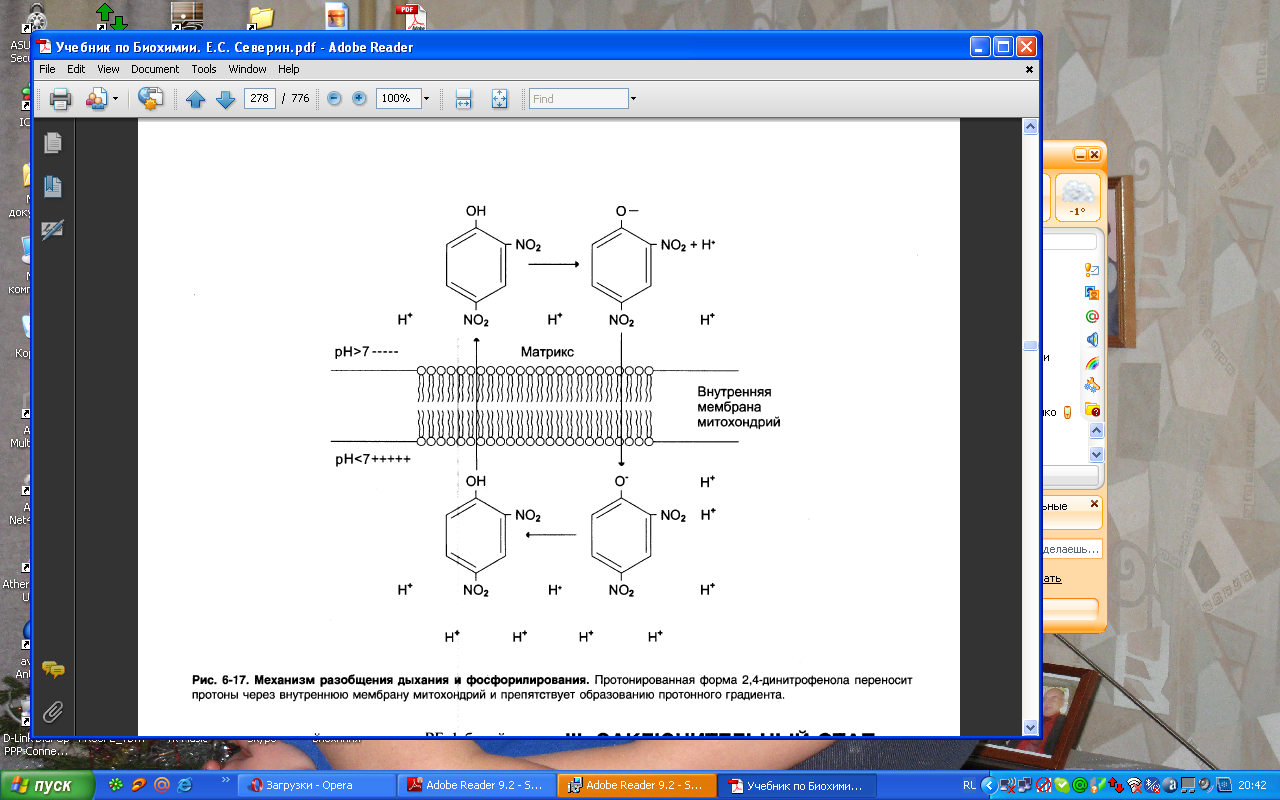
Task: Switch to the highlighted orange Adobe Reader 9.2 taskbar button
Action: tap(637, 785)
